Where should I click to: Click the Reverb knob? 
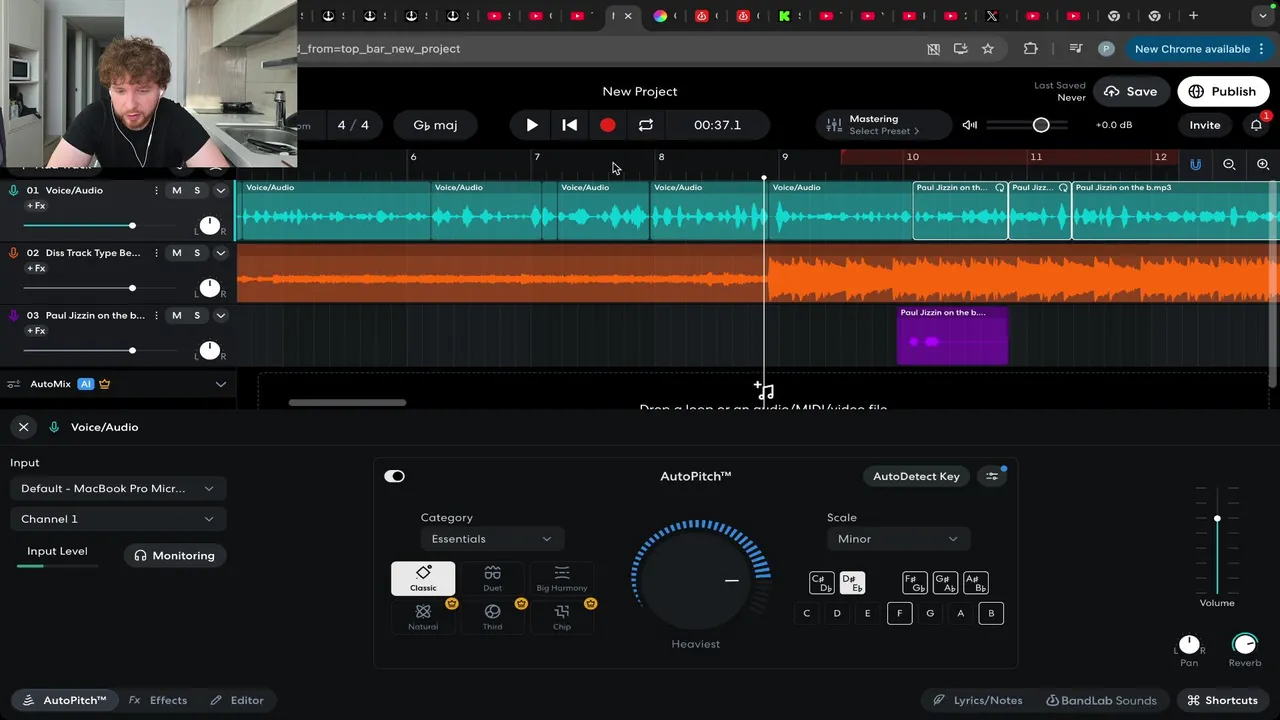tap(1245, 644)
